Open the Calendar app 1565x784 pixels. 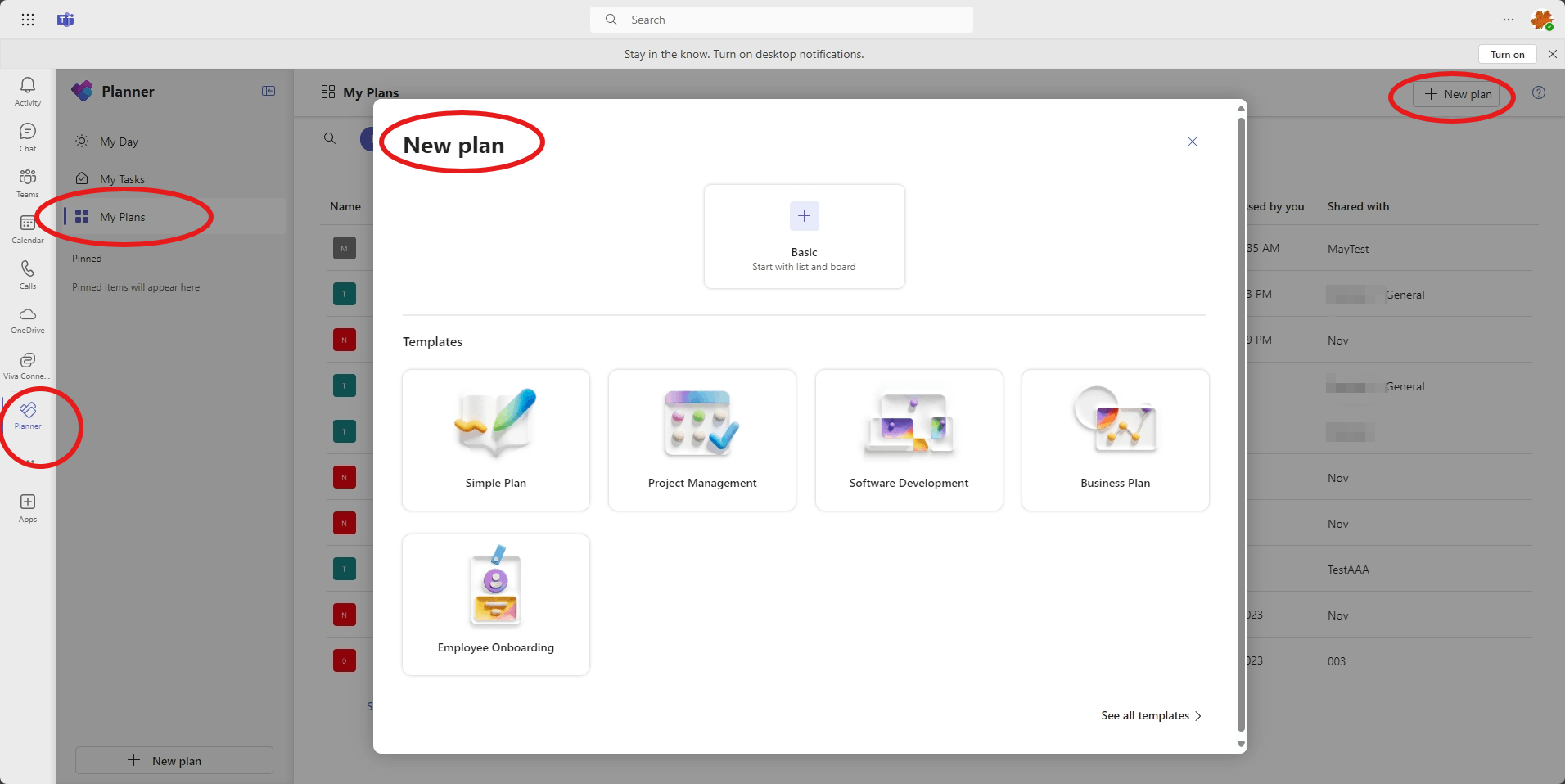27,228
